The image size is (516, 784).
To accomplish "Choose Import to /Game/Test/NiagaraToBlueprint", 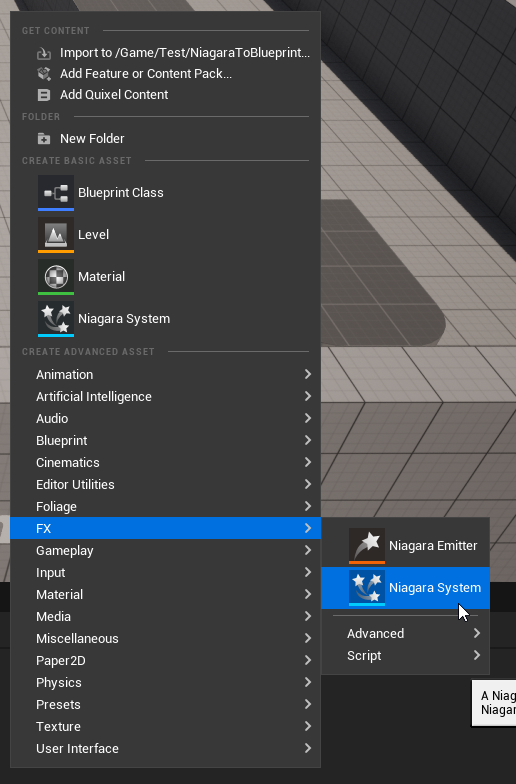I will [x=165, y=53].
